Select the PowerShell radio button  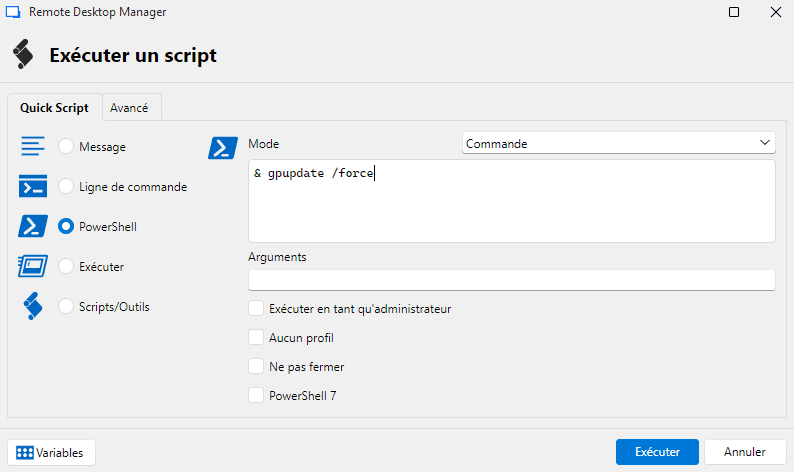coord(66,226)
